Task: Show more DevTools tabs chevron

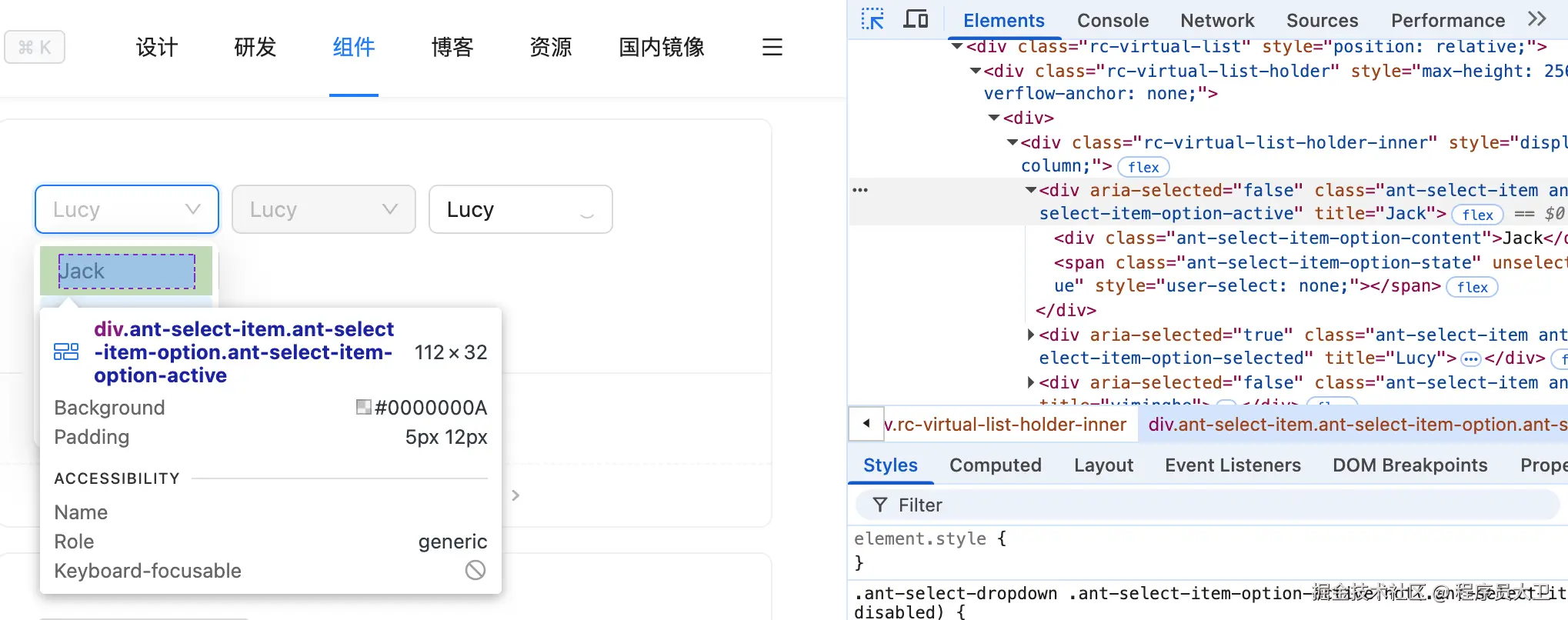Action: [1536, 20]
